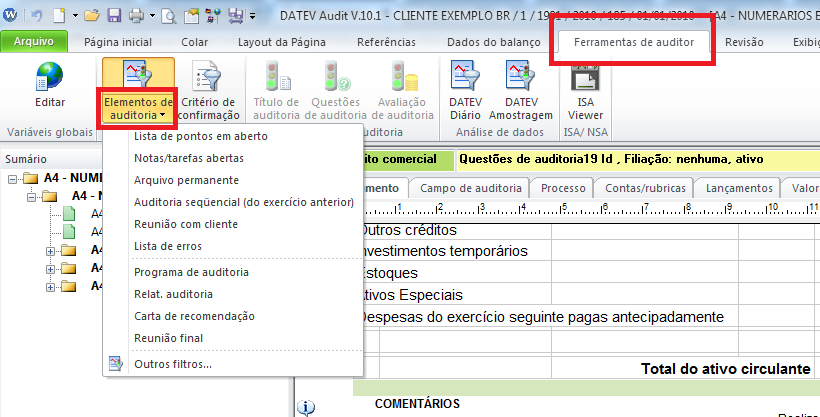
Task: Select the lower green document tree item
Action: 69,231
